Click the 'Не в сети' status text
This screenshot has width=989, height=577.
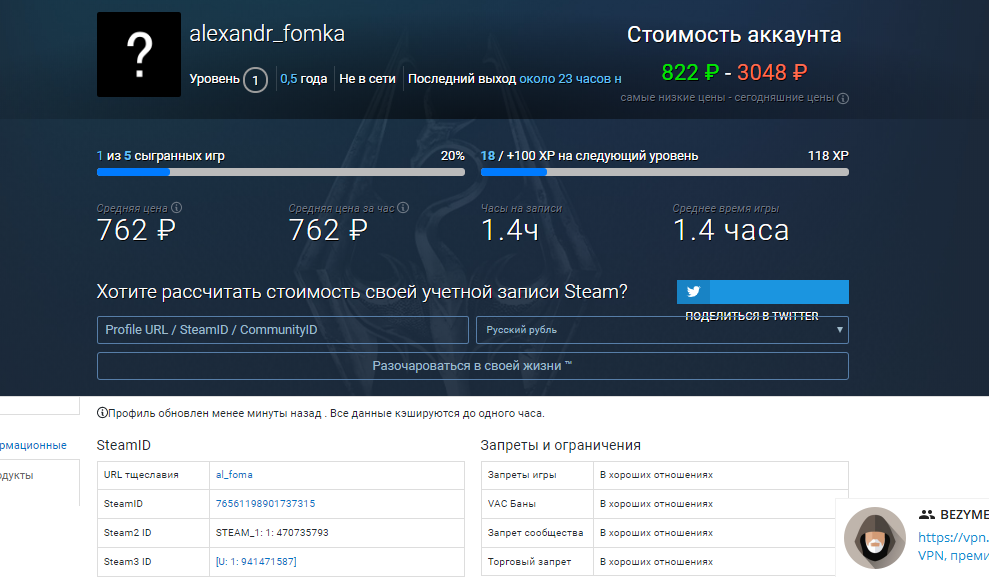tap(367, 79)
